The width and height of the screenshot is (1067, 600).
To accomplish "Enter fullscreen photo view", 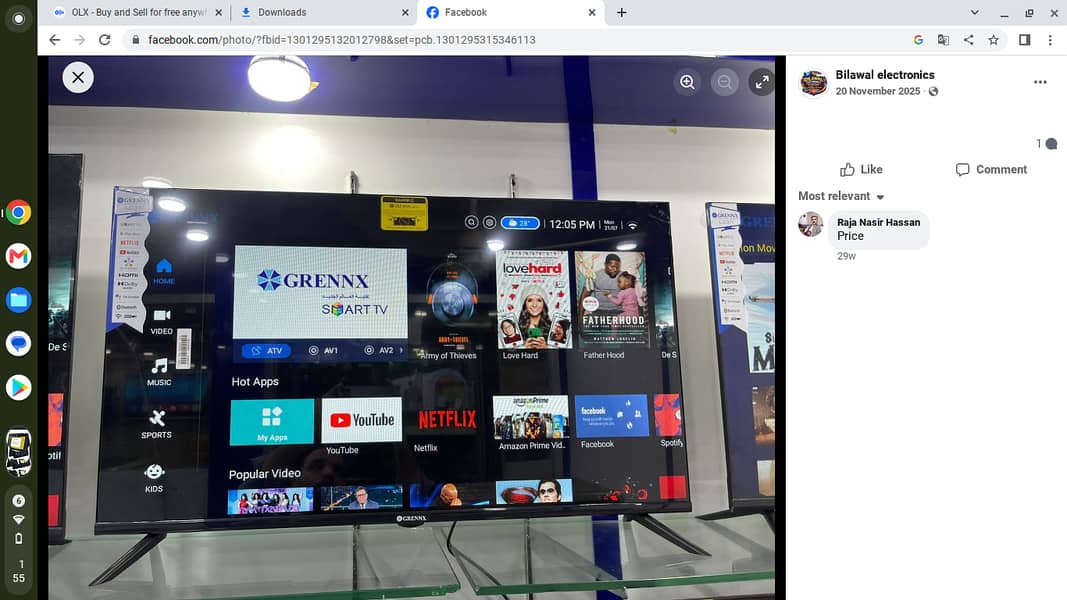I will click(761, 82).
